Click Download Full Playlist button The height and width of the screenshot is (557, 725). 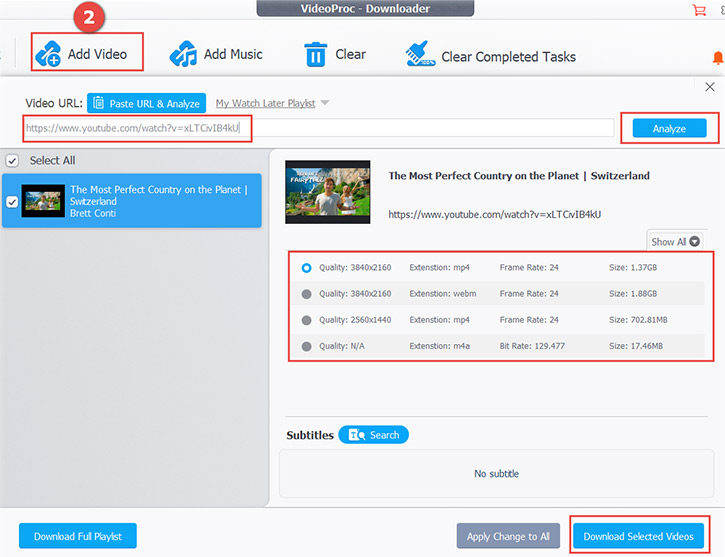78,536
